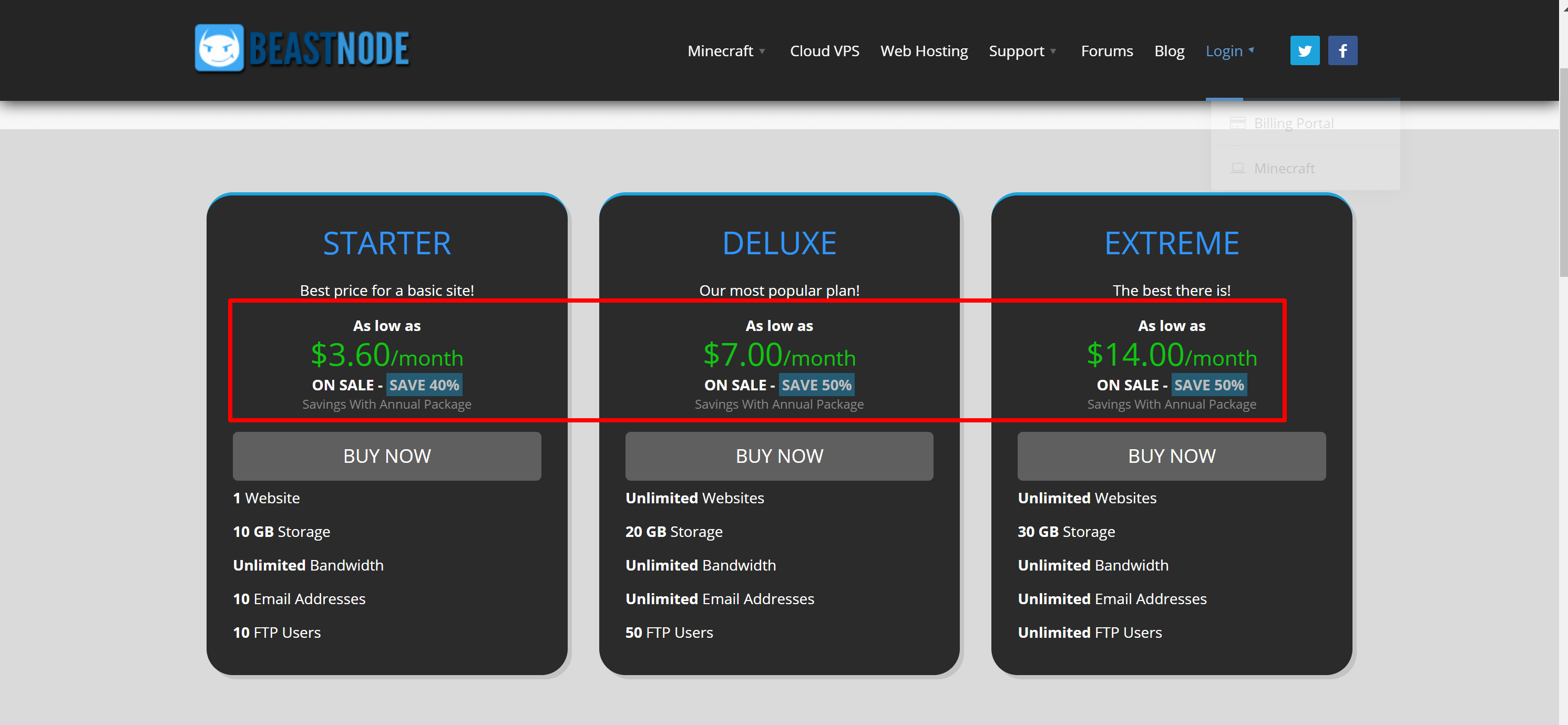Click 'The best there is!' text
The height and width of the screenshot is (725, 1568).
[x=1171, y=290]
